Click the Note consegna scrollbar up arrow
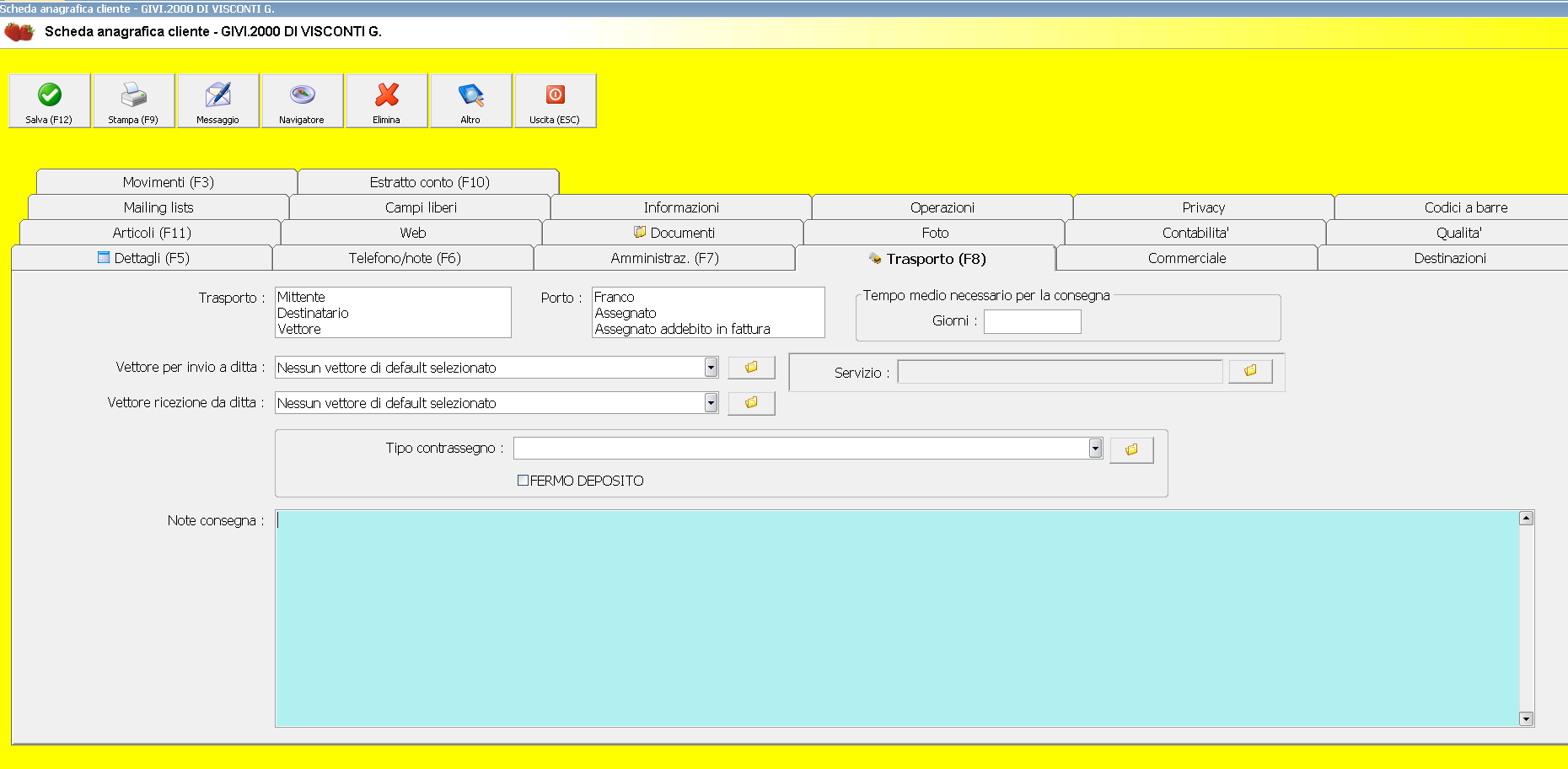This screenshot has width=1568, height=769. click(1526, 518)
